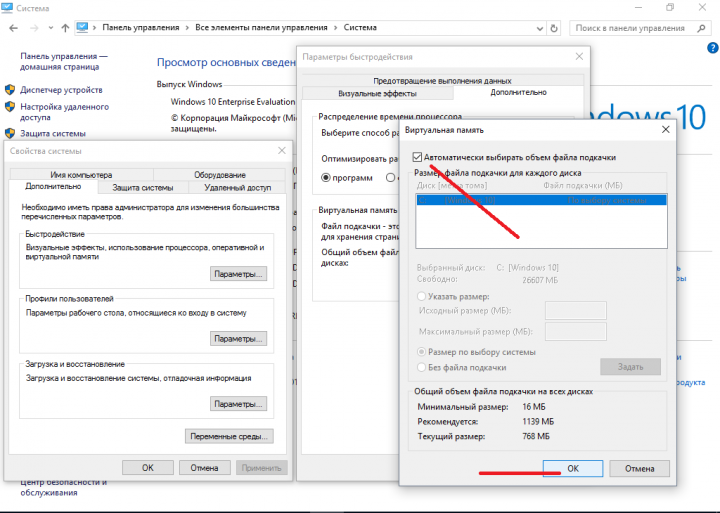Open Профили пользователей Параметры button
Screen dimensions: 720x513
[238, 338]
